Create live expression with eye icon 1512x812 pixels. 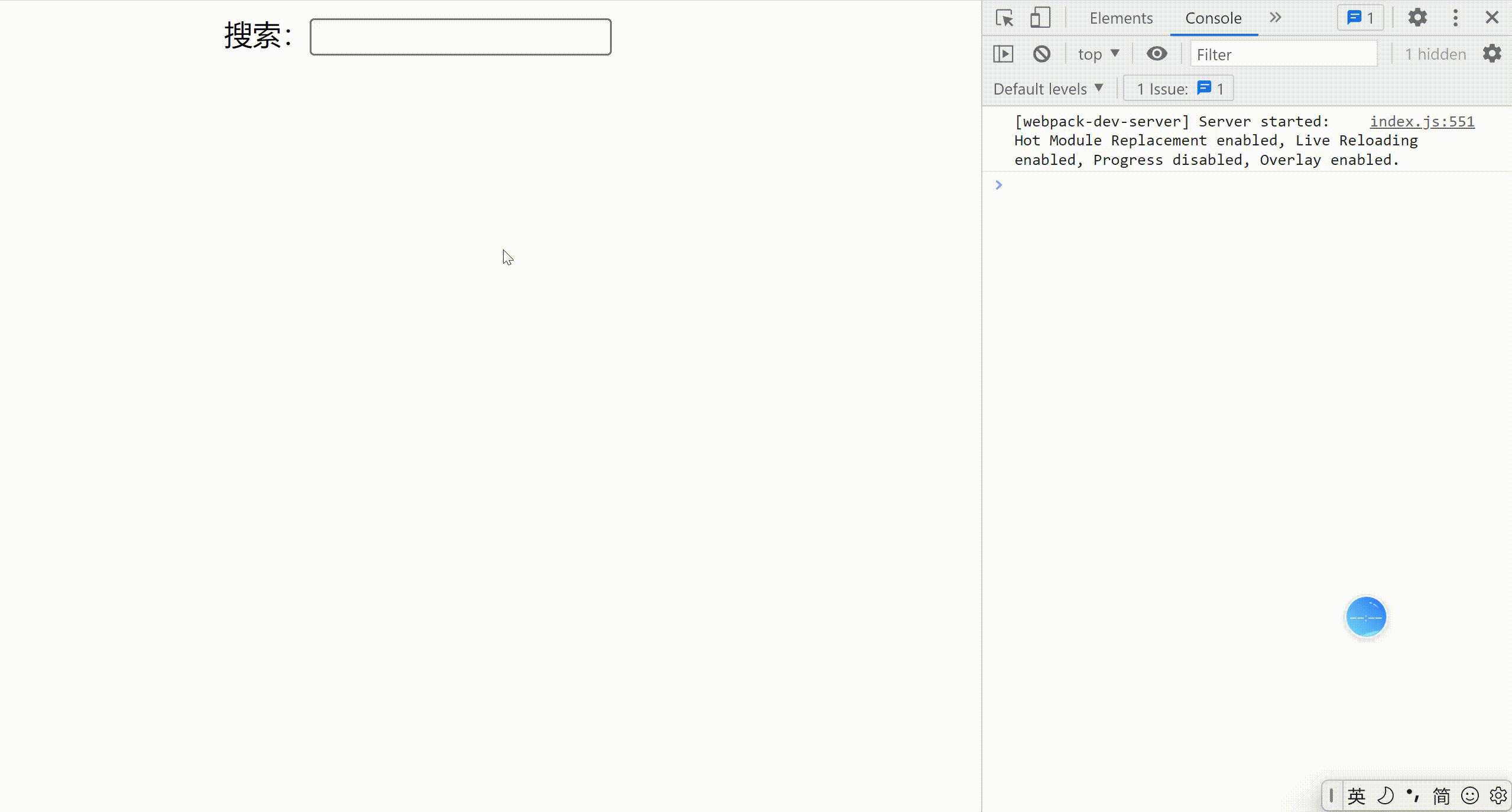[1157, 54]
